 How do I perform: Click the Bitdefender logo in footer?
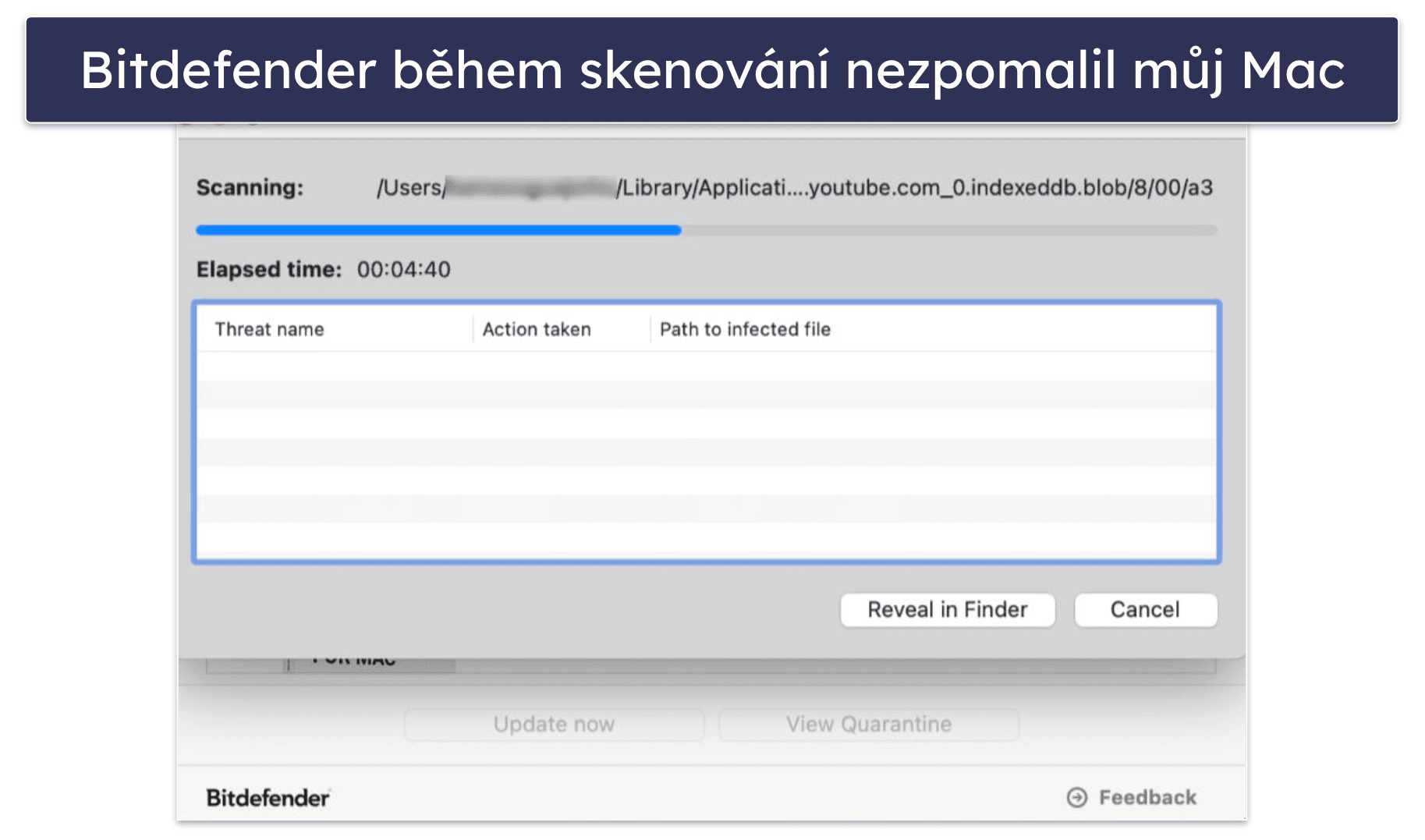[x=268, y=798]
